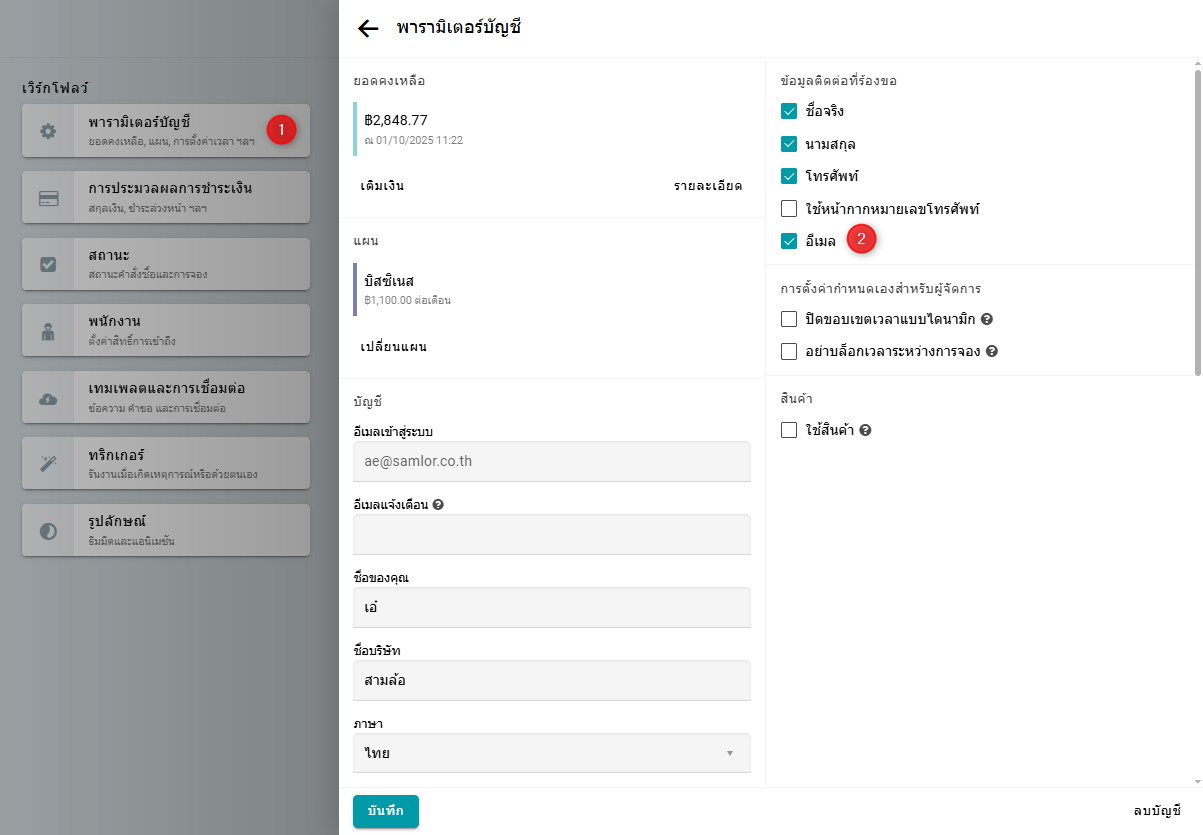Toggle the email contact field checkbox
The height and width of the screenshot is (835, 1203).
789,241
